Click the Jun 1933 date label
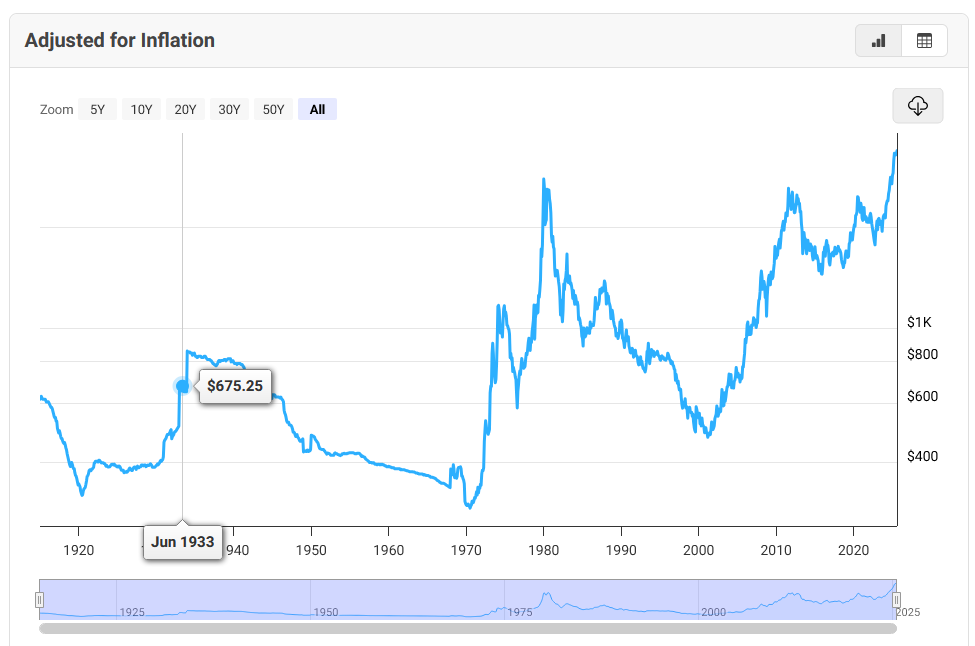 [182, 542]
